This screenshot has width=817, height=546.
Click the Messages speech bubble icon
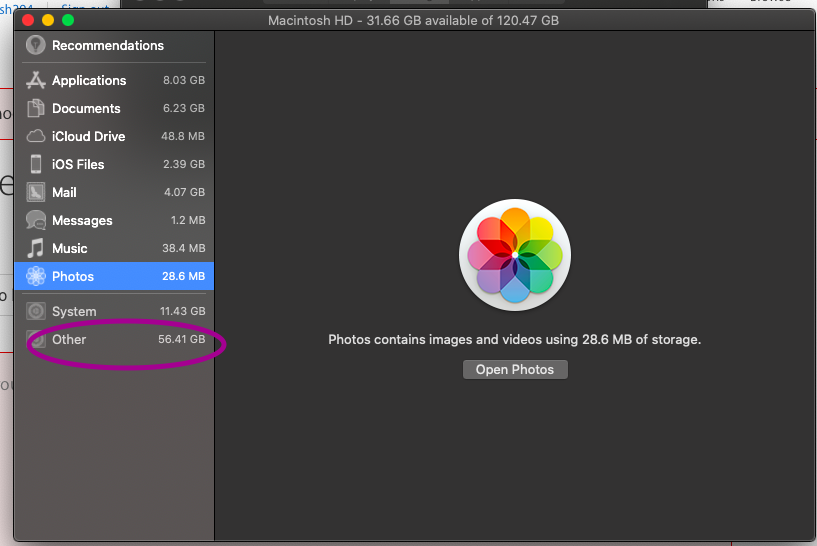(x=36, y=220)
